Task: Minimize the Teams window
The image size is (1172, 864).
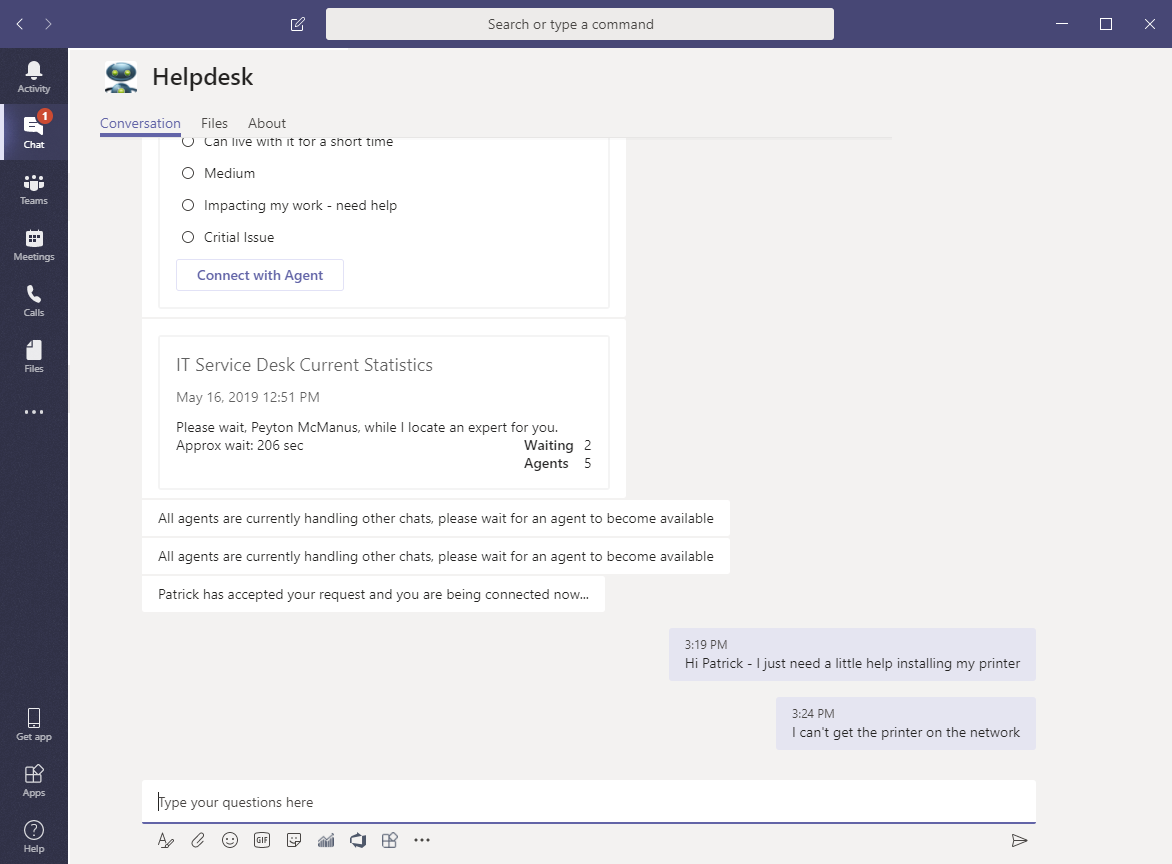Action: coord(1062,24)
